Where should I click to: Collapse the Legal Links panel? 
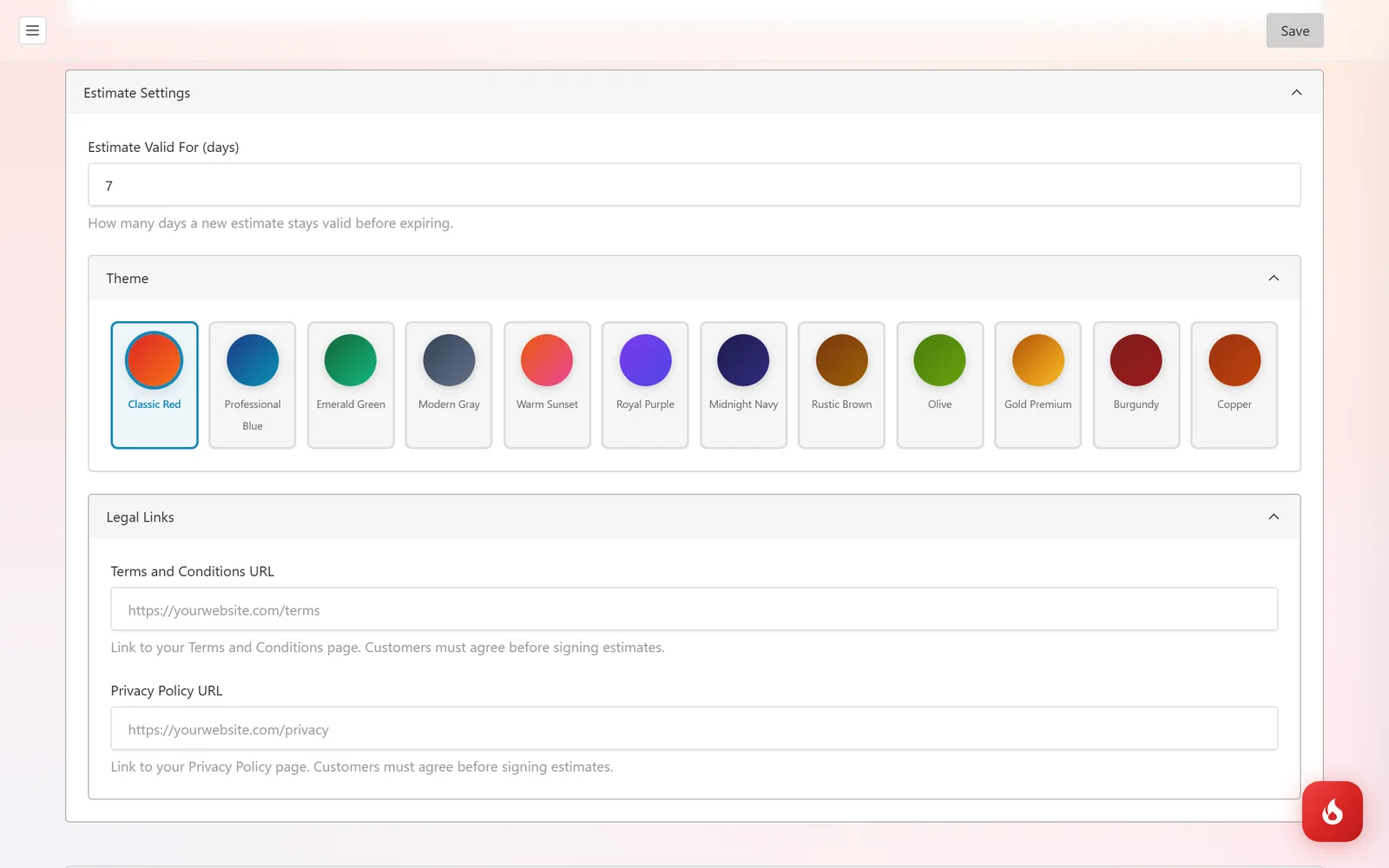pyautogui.click(x=1274, y=517)
